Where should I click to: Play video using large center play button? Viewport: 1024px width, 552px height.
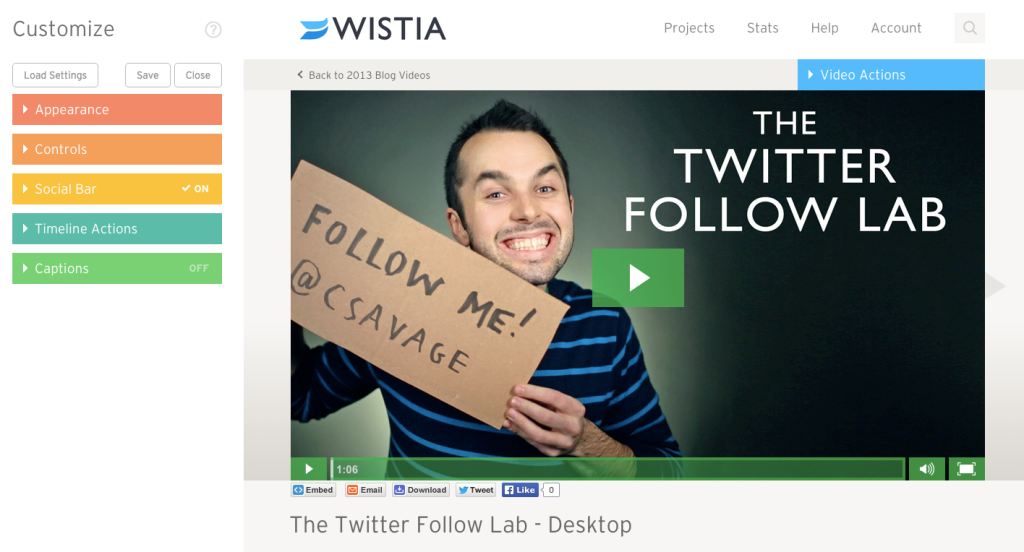(x=638, y=278)
